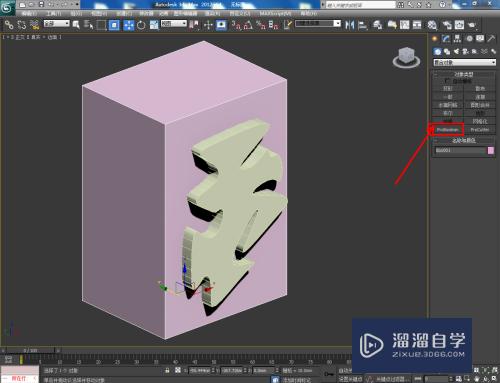
Task: Open the Select by Name dialog
Action: tap(89, 25)
